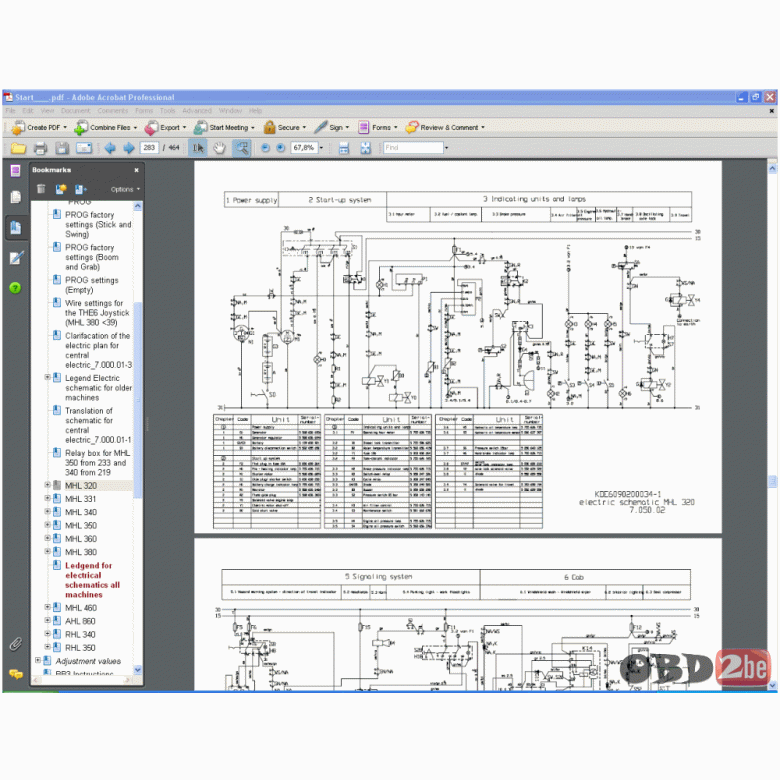Choose the Select tool icon

click(x=198, y=148)
